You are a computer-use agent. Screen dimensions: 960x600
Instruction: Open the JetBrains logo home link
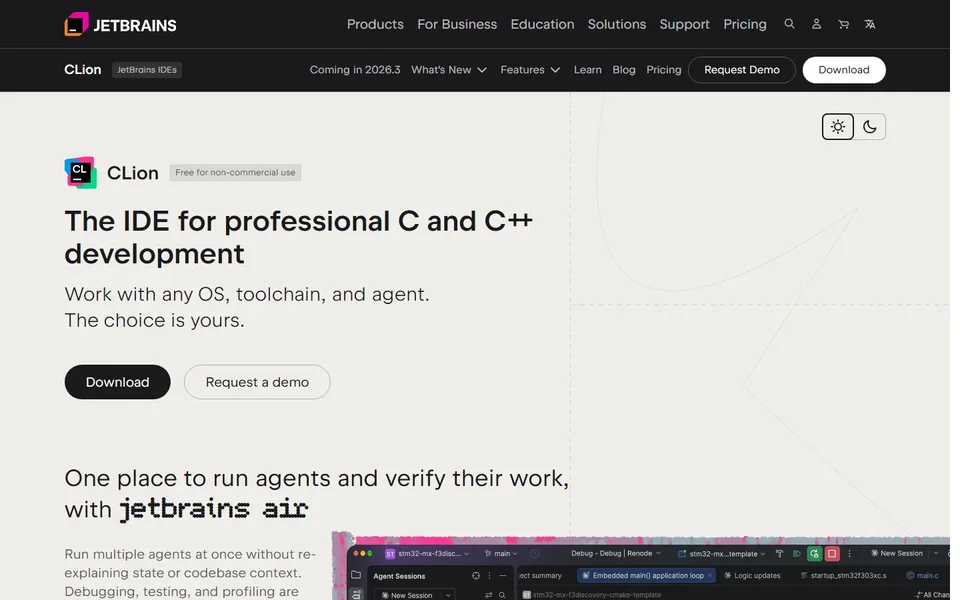tap(121, 24)
